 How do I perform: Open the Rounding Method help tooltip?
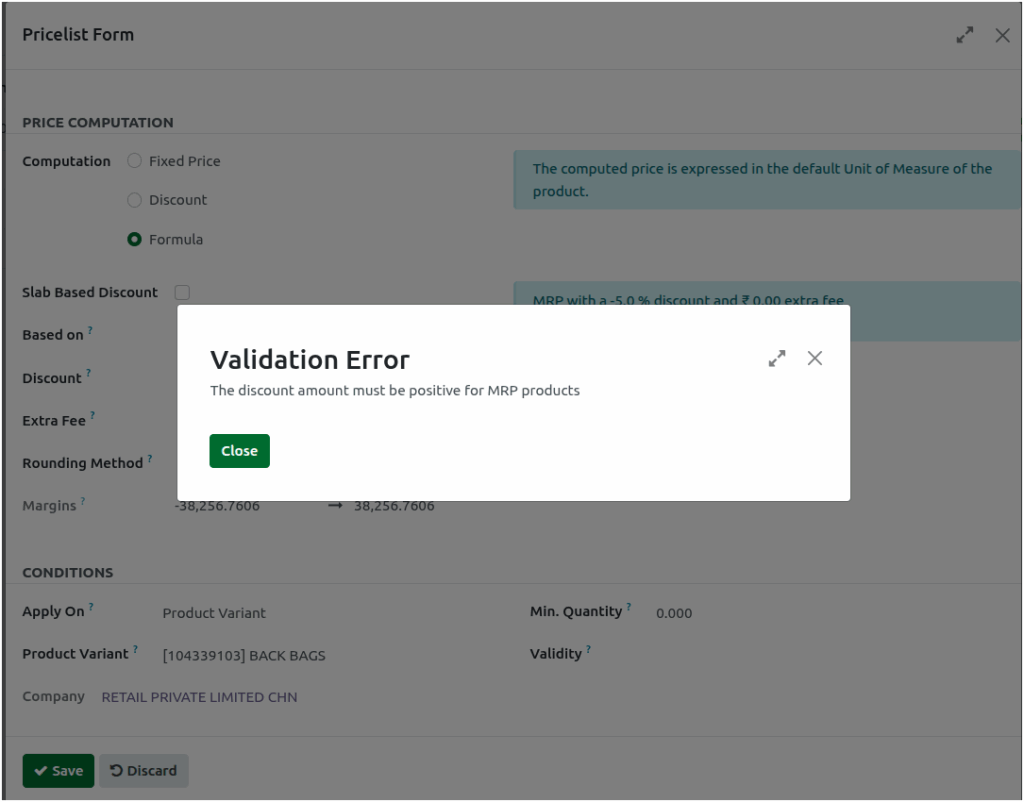148,456
